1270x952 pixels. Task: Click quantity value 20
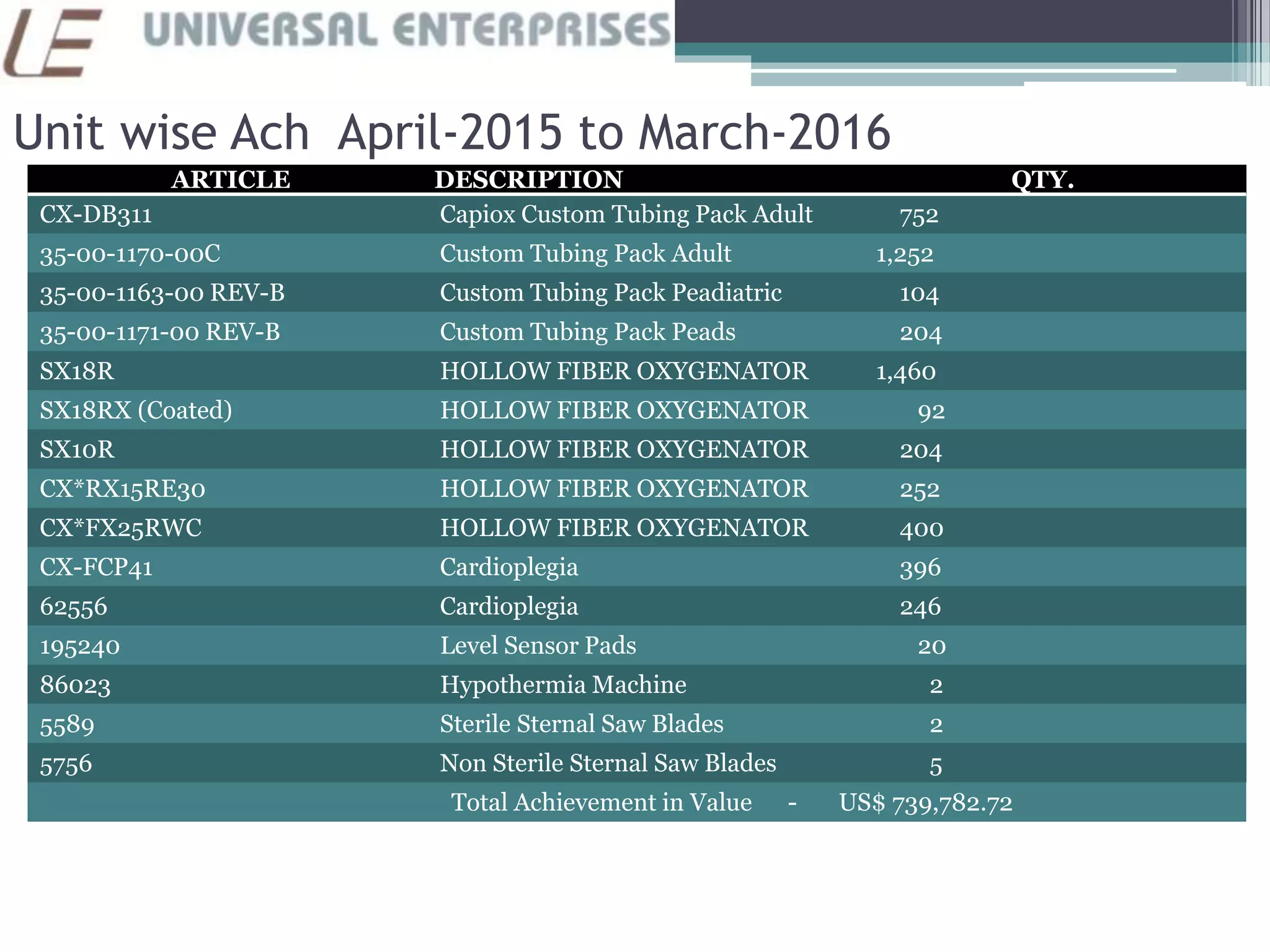pyautogui.click(x=931, y=647)
